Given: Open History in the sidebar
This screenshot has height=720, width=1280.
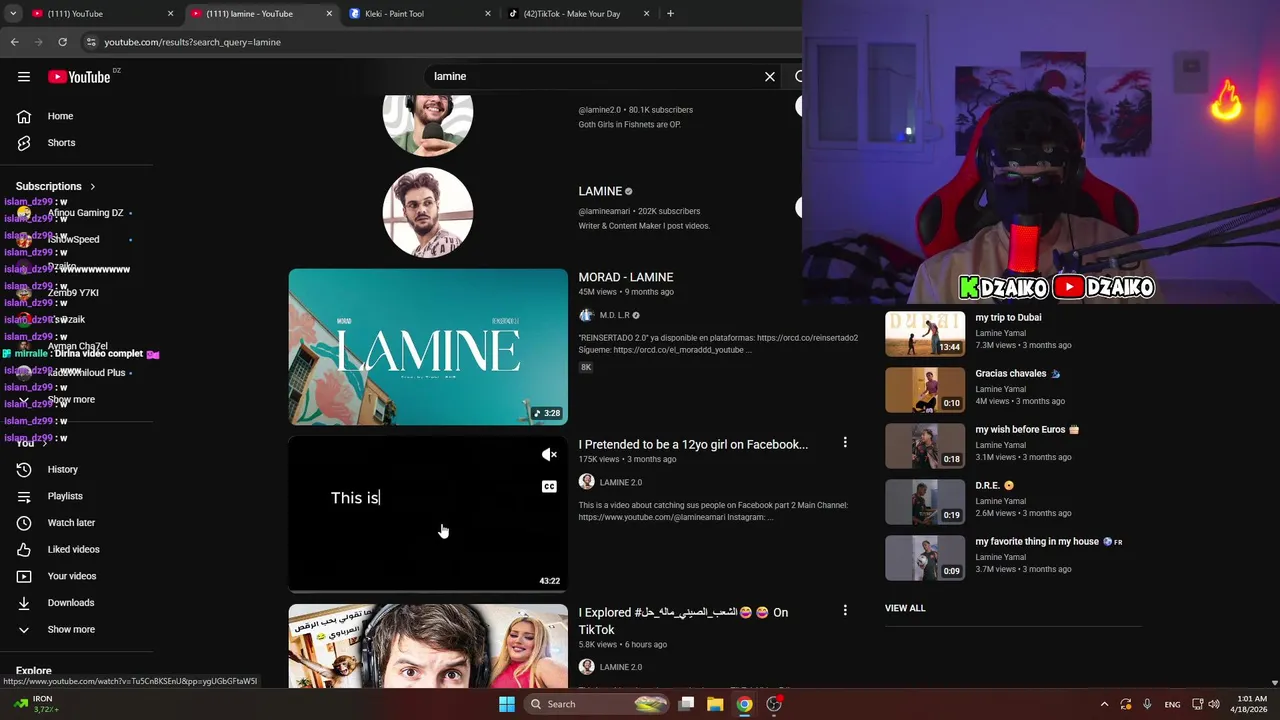Looking at the screenshot, I should point(62,470).
